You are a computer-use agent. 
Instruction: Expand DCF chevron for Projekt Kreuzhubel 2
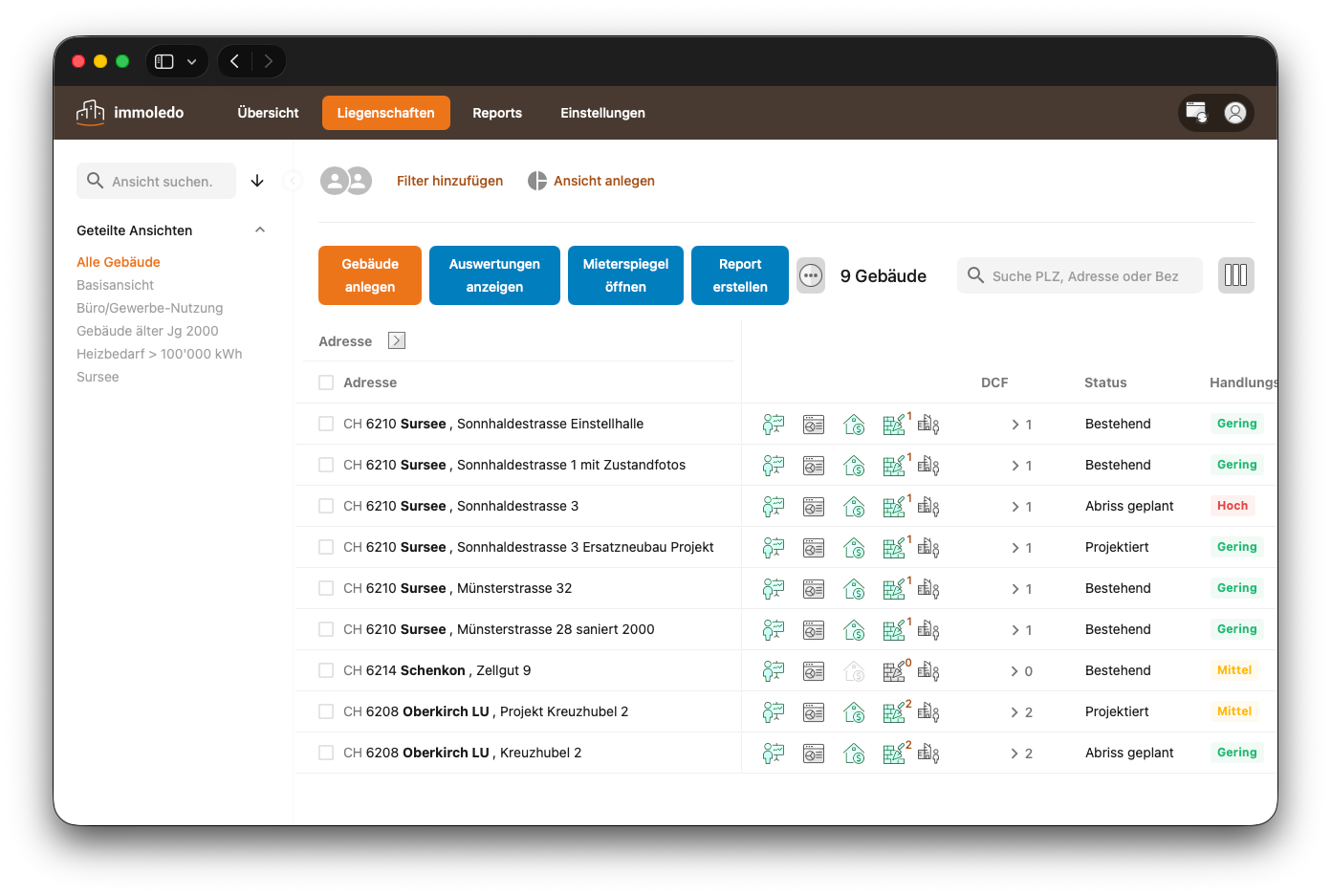[x=1015, y=712]
